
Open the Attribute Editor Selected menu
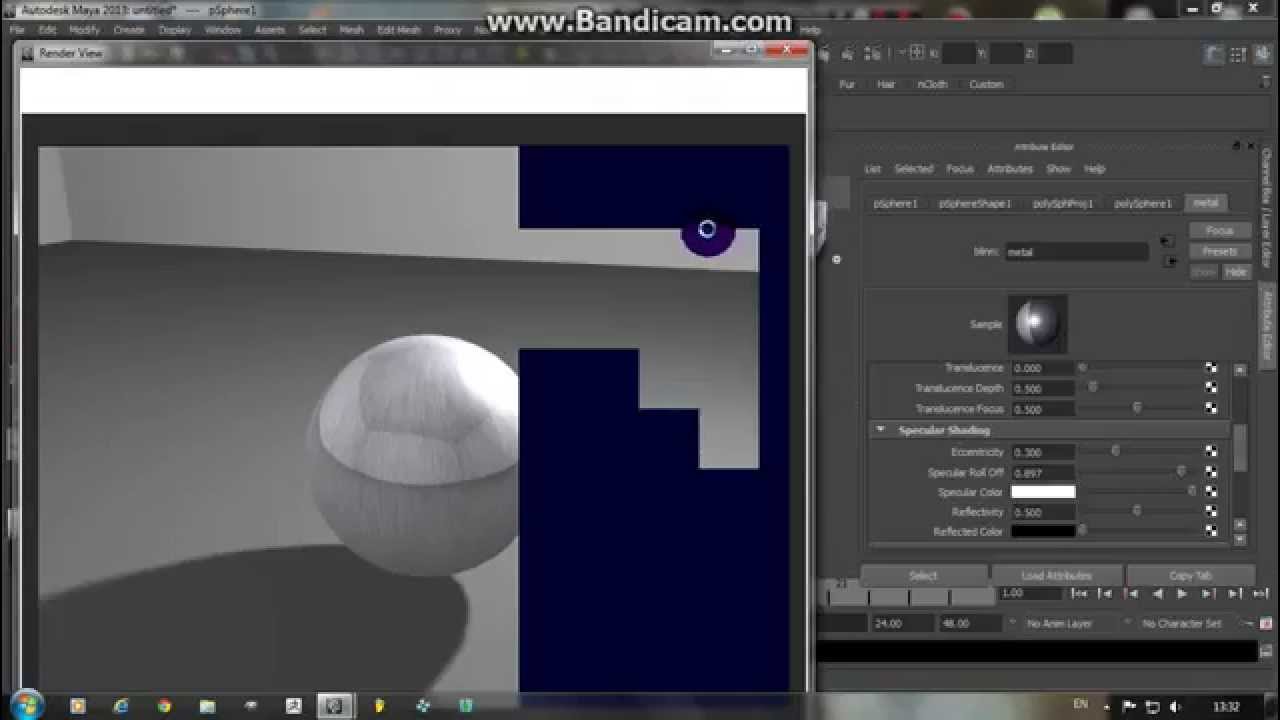pyautogui.click(x=913, y=169)
